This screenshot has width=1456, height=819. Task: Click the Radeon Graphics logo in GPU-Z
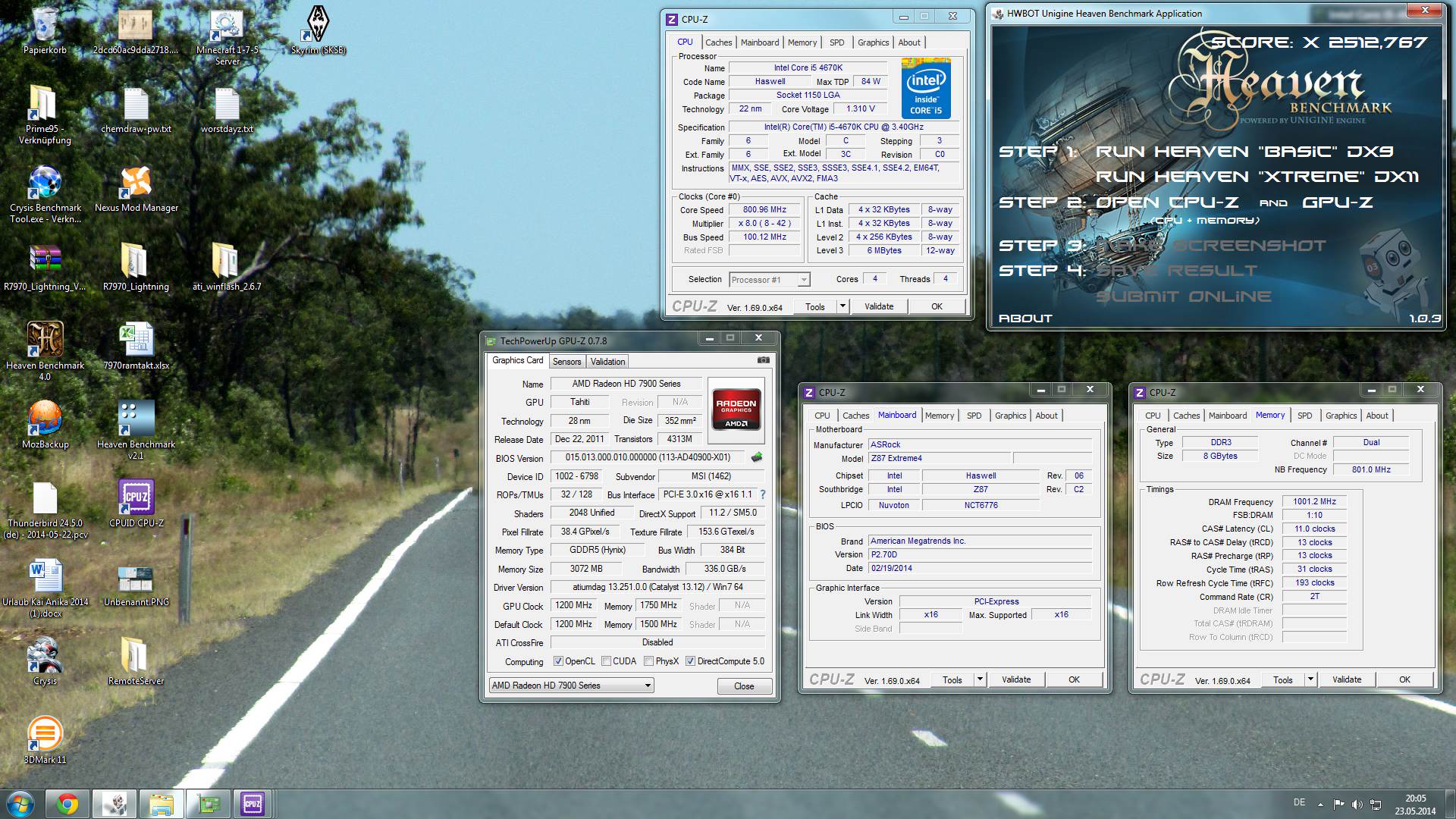click(736, 409)
